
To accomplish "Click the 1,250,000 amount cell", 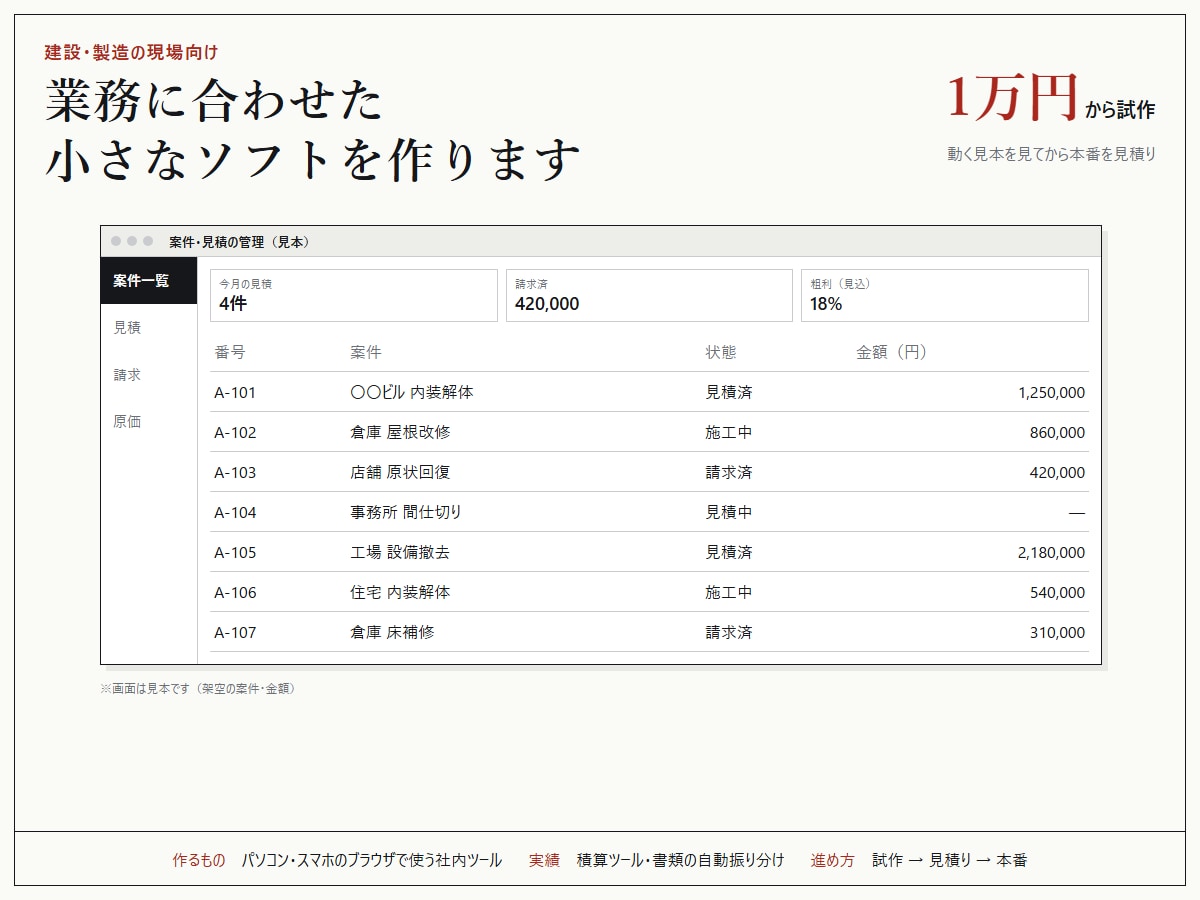I will click(x=1051, y=392).
